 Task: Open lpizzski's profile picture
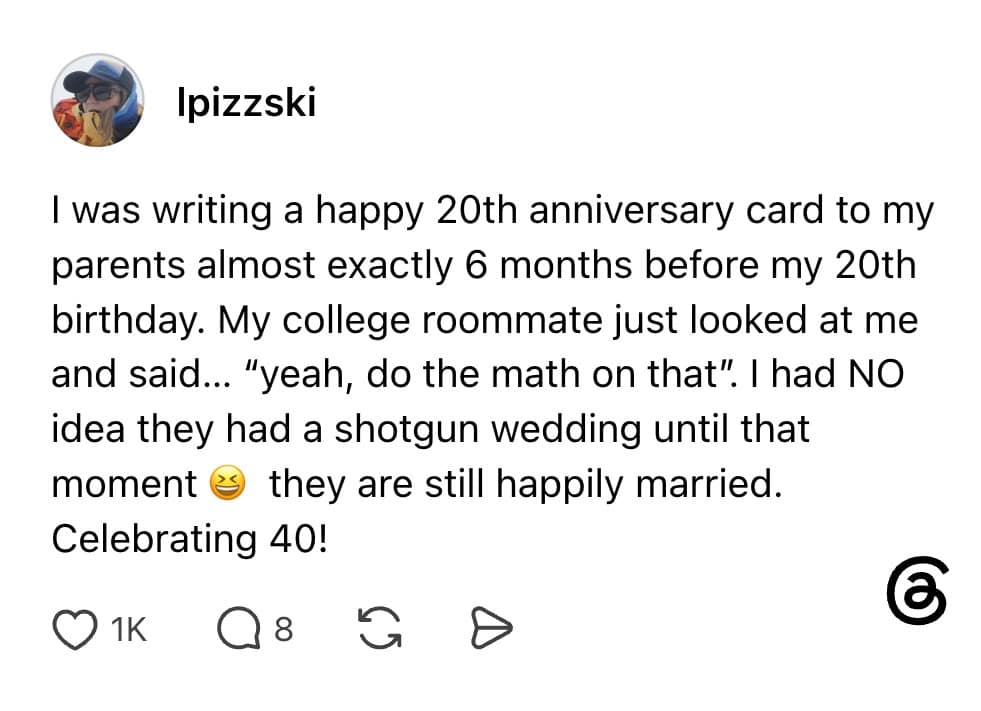[x=97, y=100]
